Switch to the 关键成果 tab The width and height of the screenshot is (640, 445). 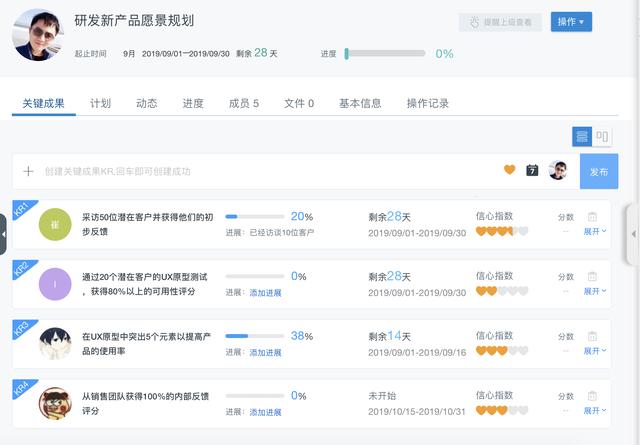click(43, 103)
